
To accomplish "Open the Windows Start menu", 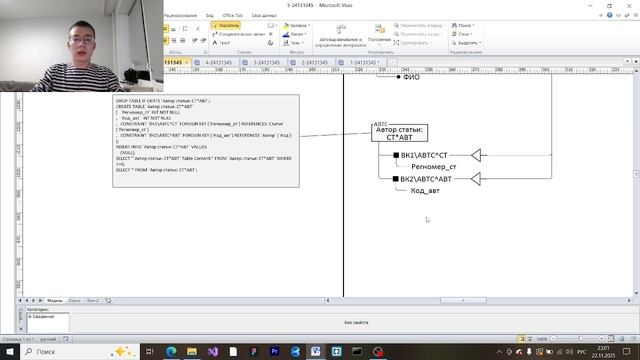I will (10, 351).
